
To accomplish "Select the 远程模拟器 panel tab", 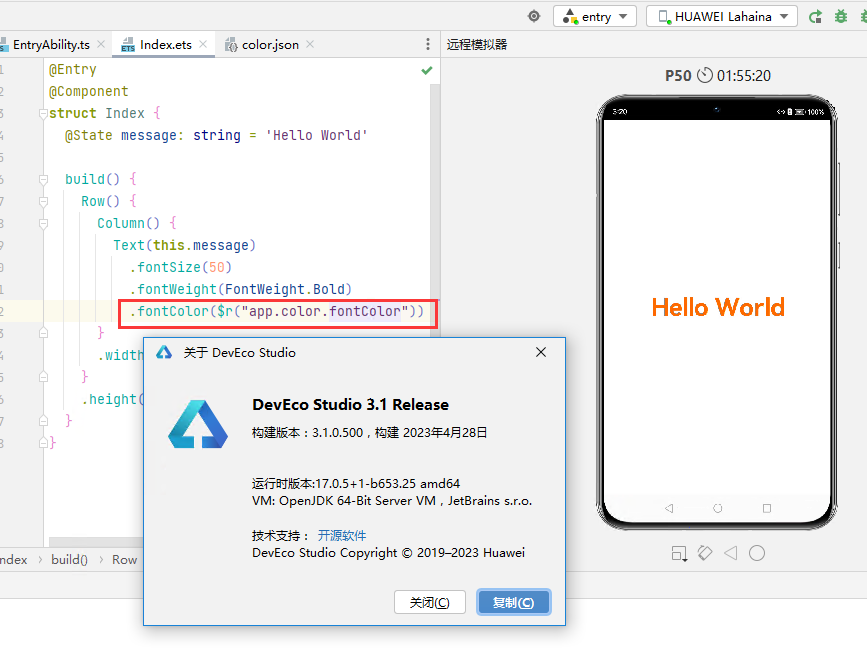I will 477,45.
